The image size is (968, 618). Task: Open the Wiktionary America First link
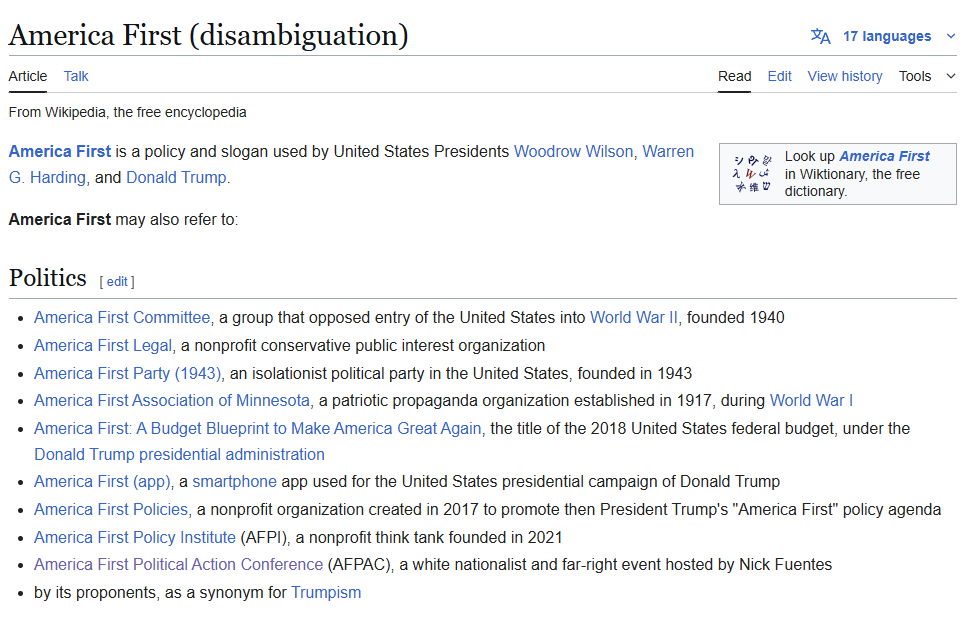884,156
